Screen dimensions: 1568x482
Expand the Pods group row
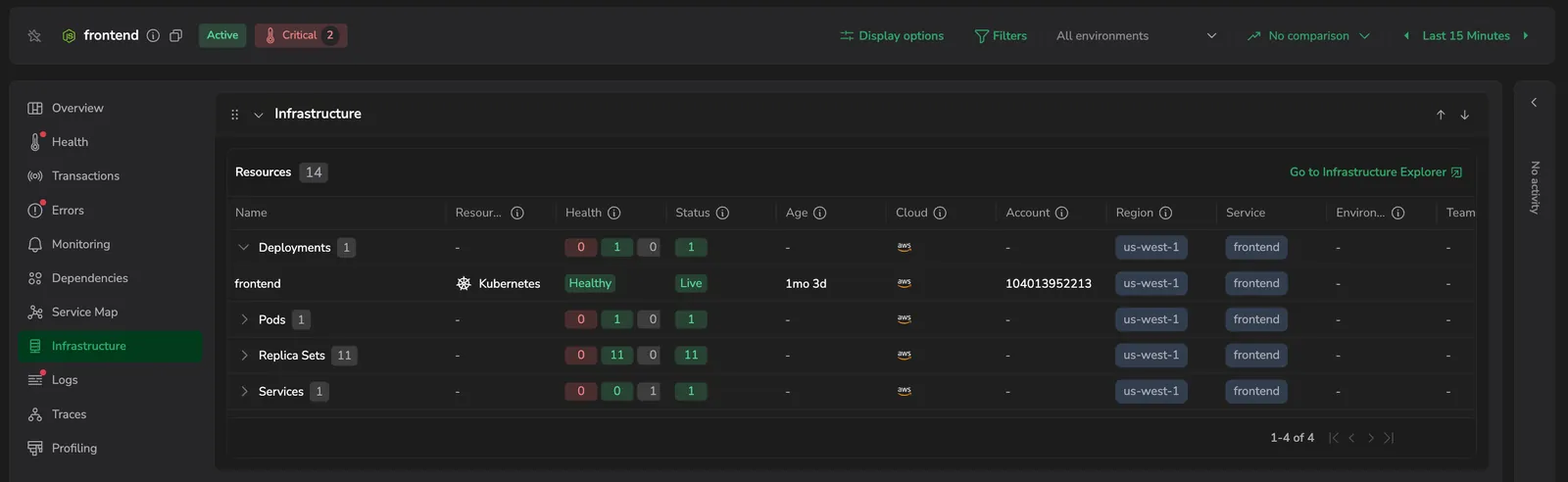[244, 319]
